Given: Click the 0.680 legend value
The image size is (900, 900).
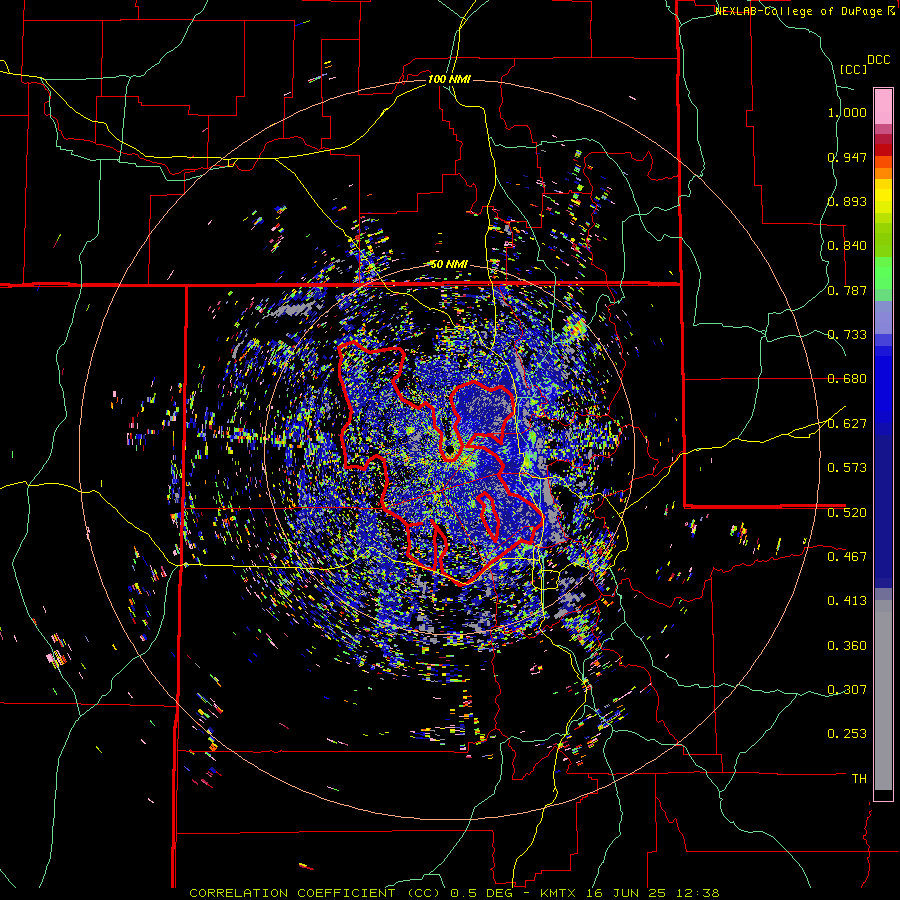Looking at the screenshot, I should [x=847, y=379].
